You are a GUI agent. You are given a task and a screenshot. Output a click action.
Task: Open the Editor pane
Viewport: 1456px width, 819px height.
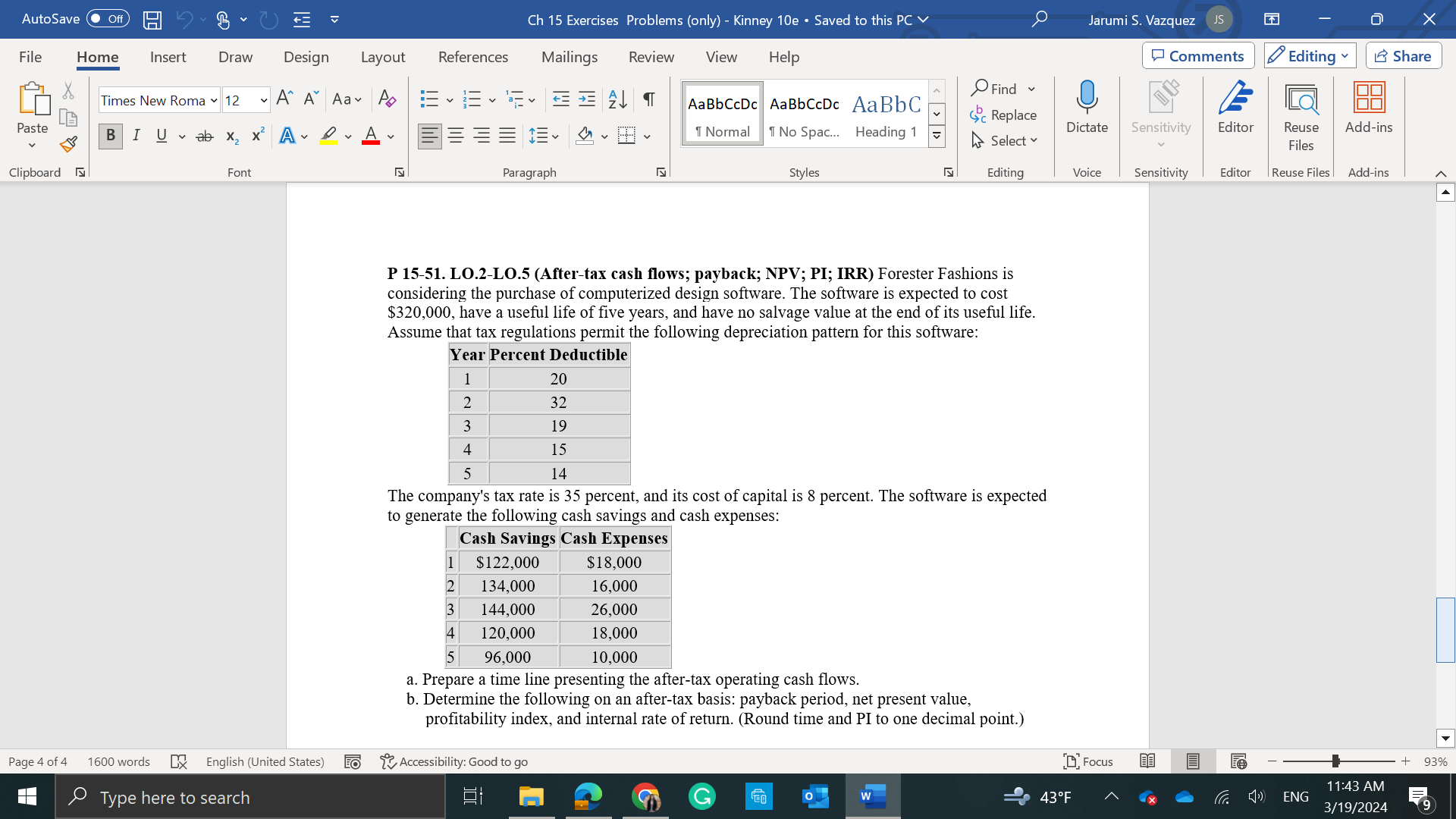pyautogui.click(x=1235, y=110)
